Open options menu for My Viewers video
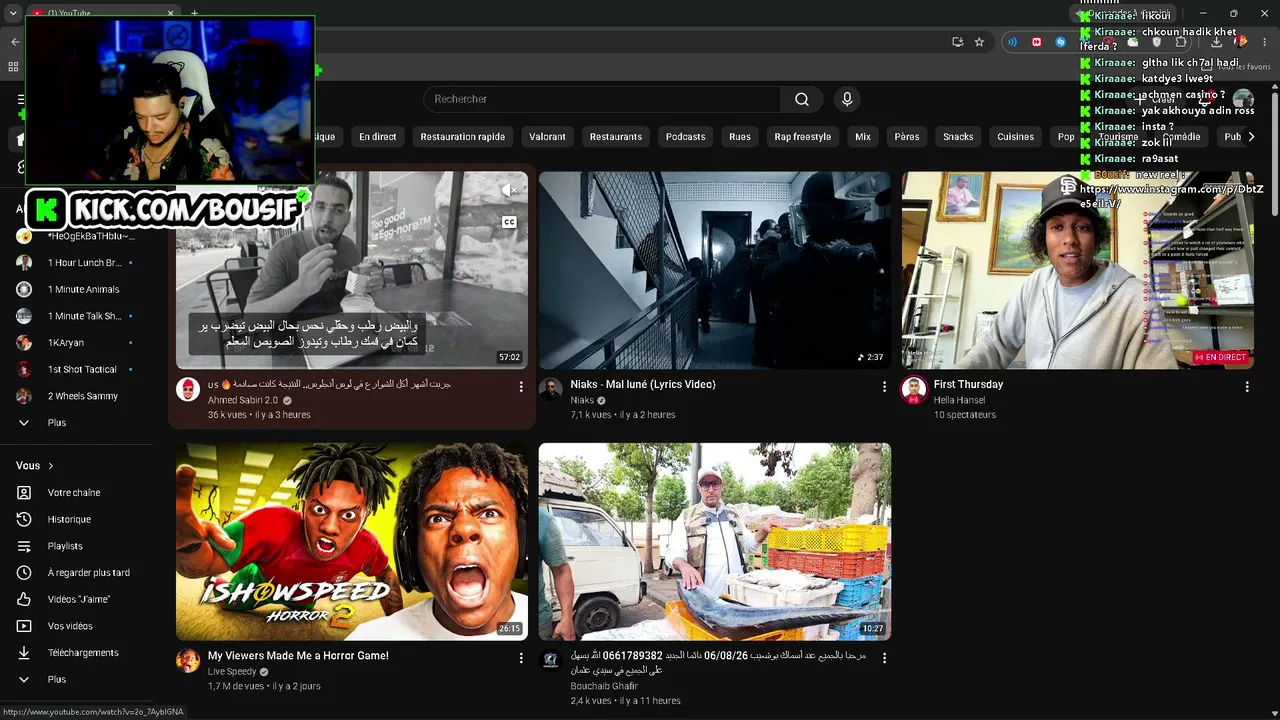 tap(521, 658)
